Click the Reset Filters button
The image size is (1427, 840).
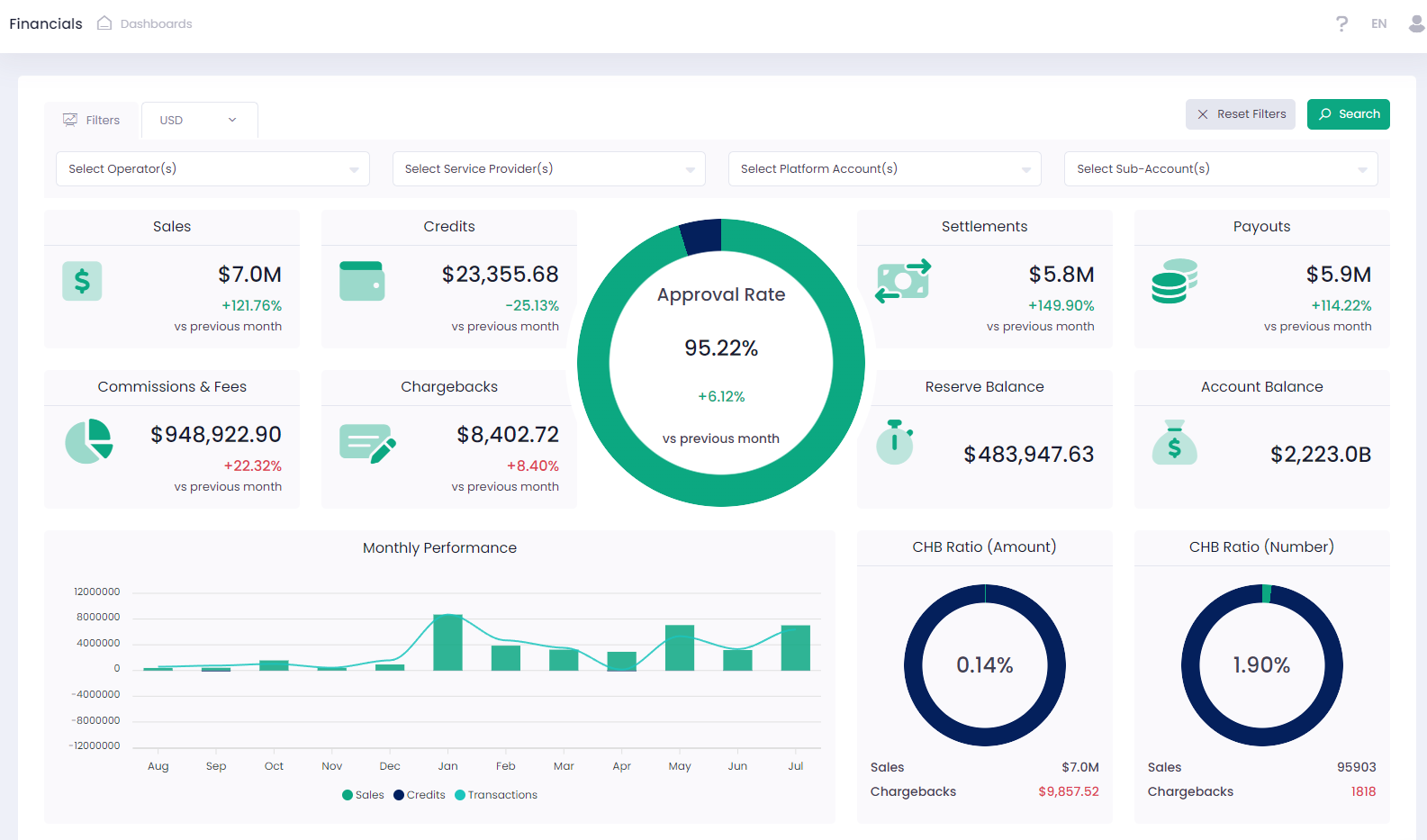(1240, 114)
